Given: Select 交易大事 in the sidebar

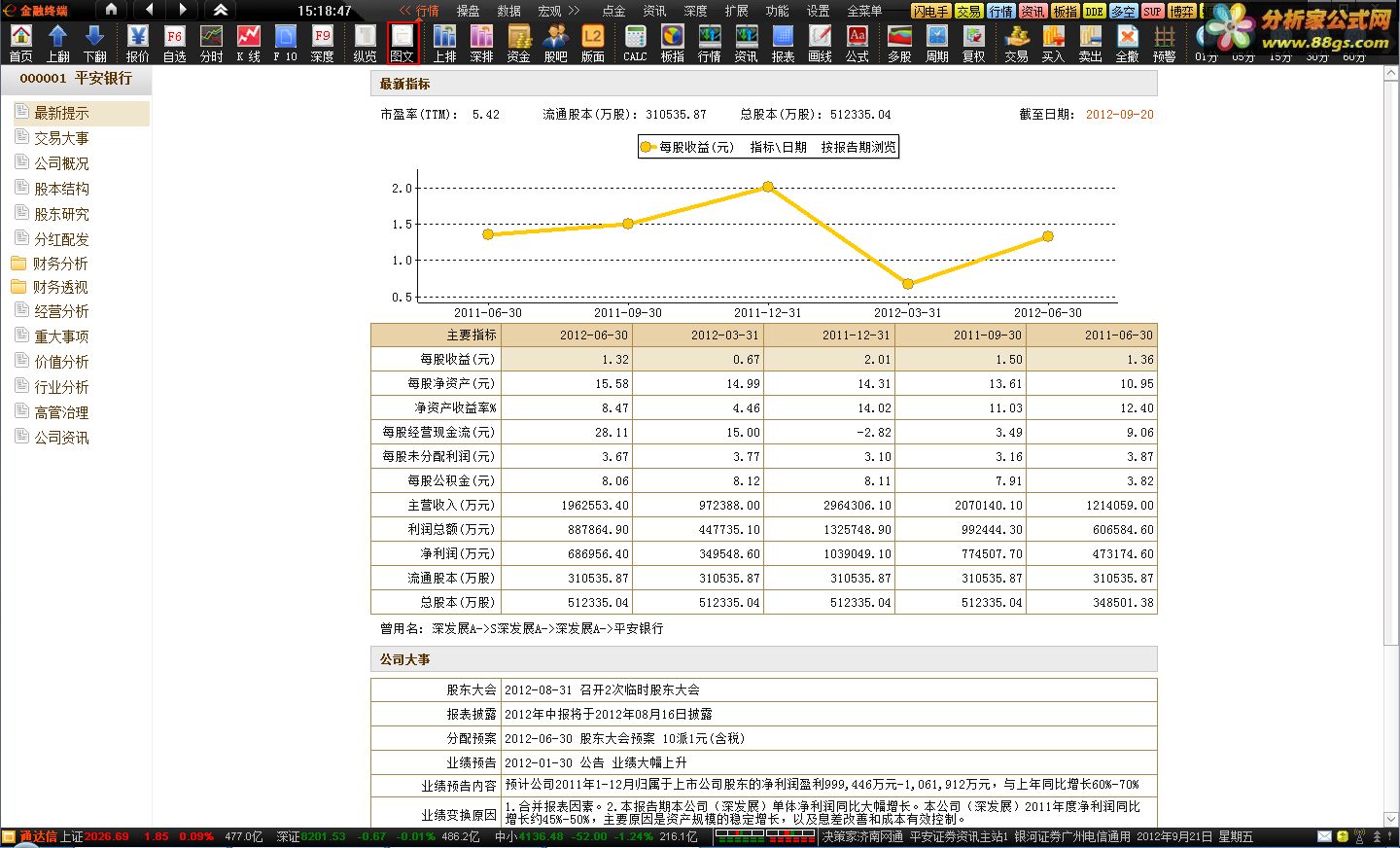Looking at the screenshot, I should coord(61,138).
